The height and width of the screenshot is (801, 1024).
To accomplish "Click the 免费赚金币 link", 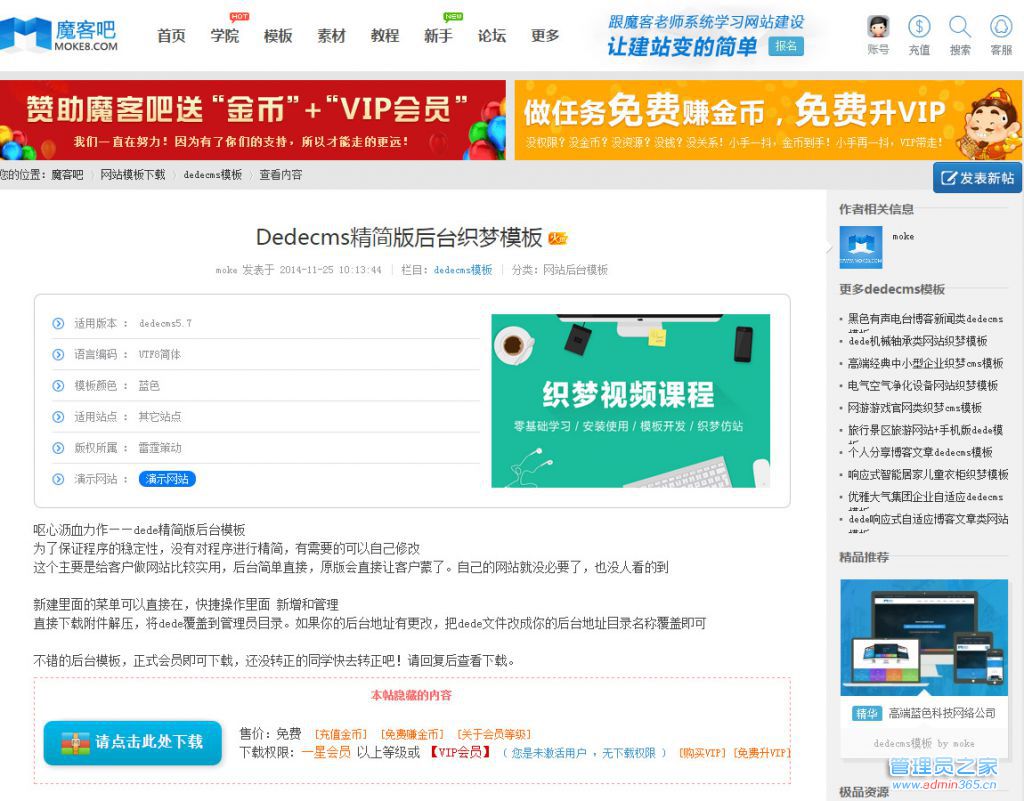I will point(412,734).
